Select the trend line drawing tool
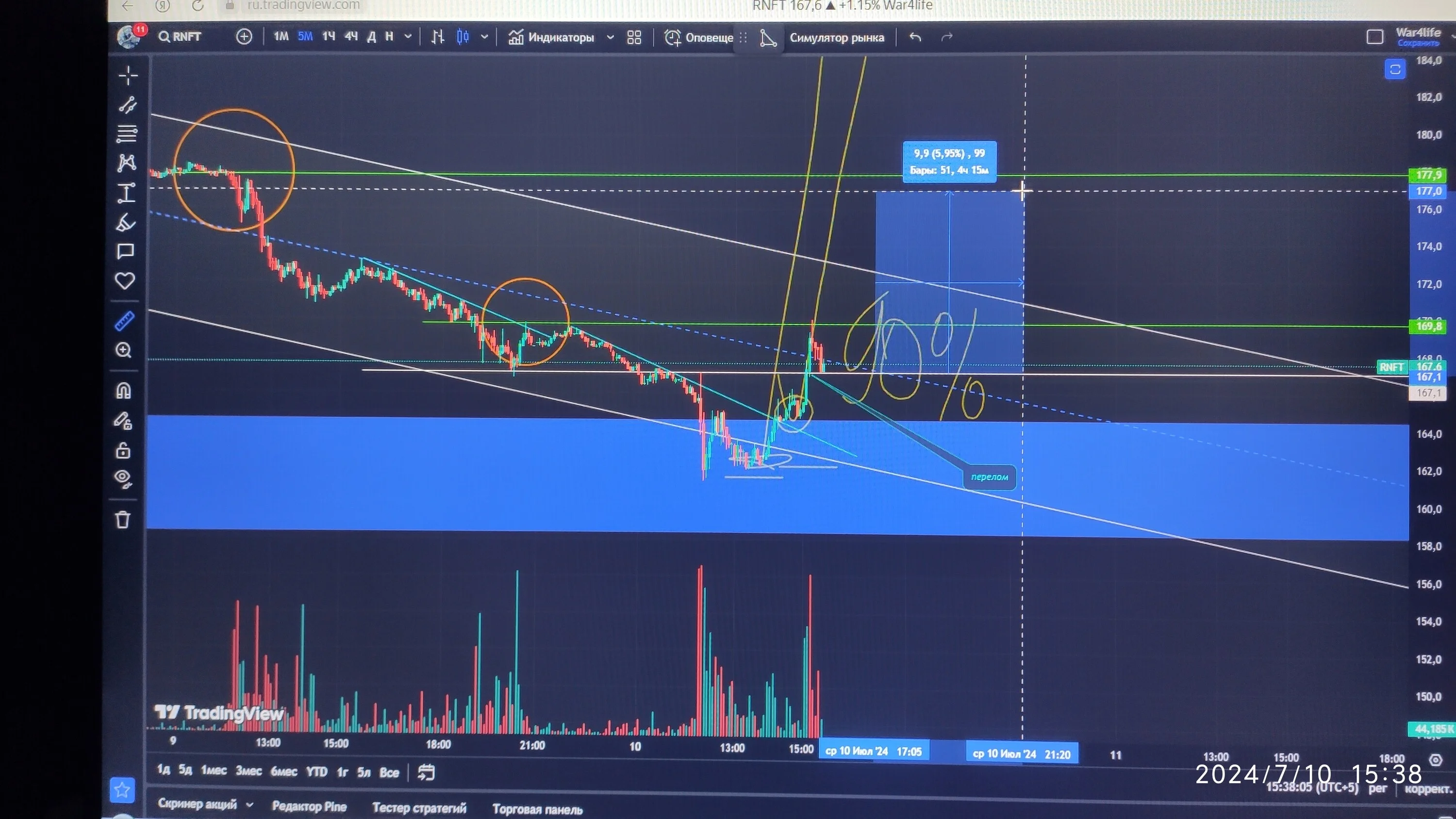 (x=127, y=105)
